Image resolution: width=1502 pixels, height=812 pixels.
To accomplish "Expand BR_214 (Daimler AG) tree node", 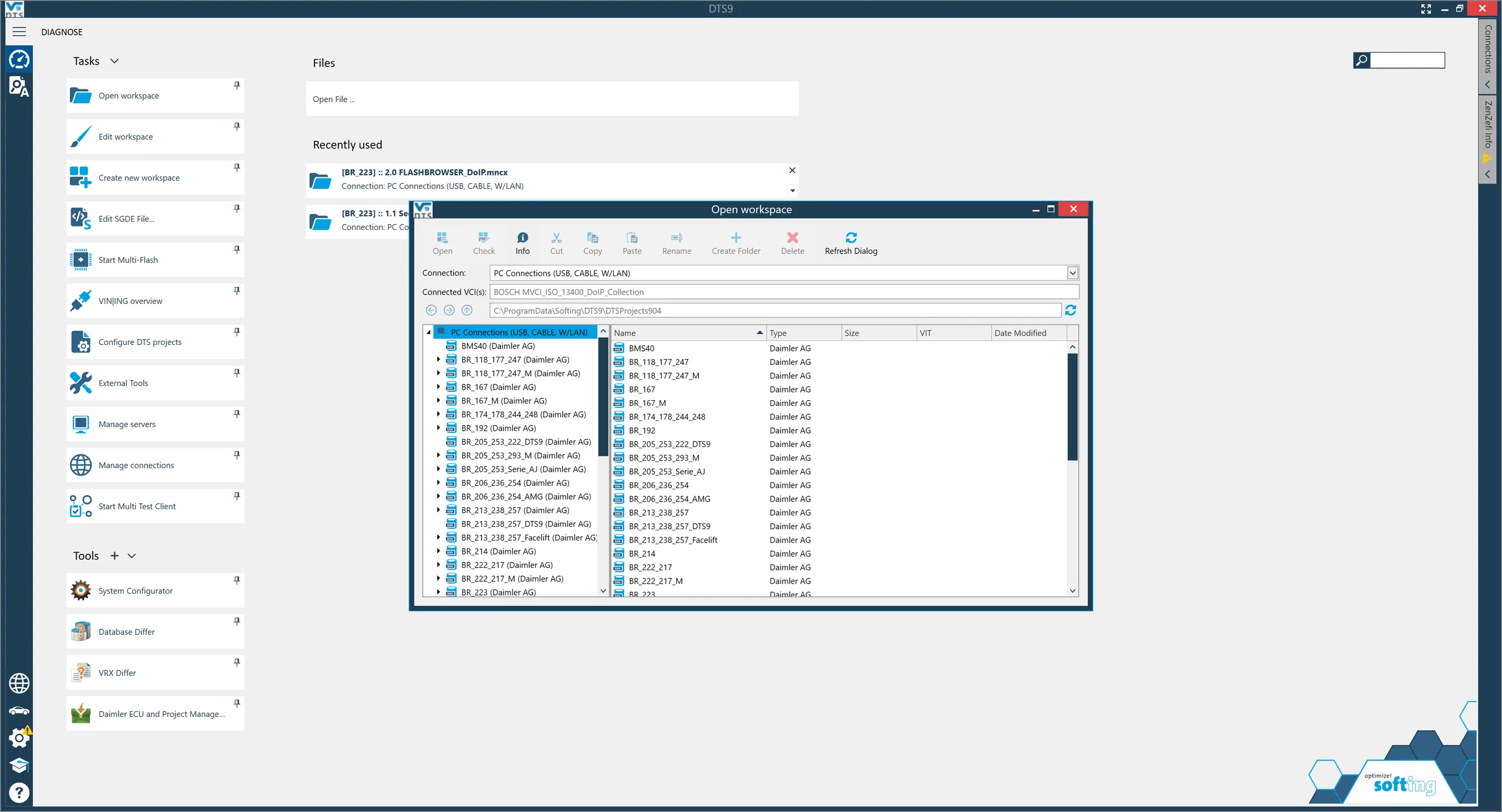I will coord(438,552).
